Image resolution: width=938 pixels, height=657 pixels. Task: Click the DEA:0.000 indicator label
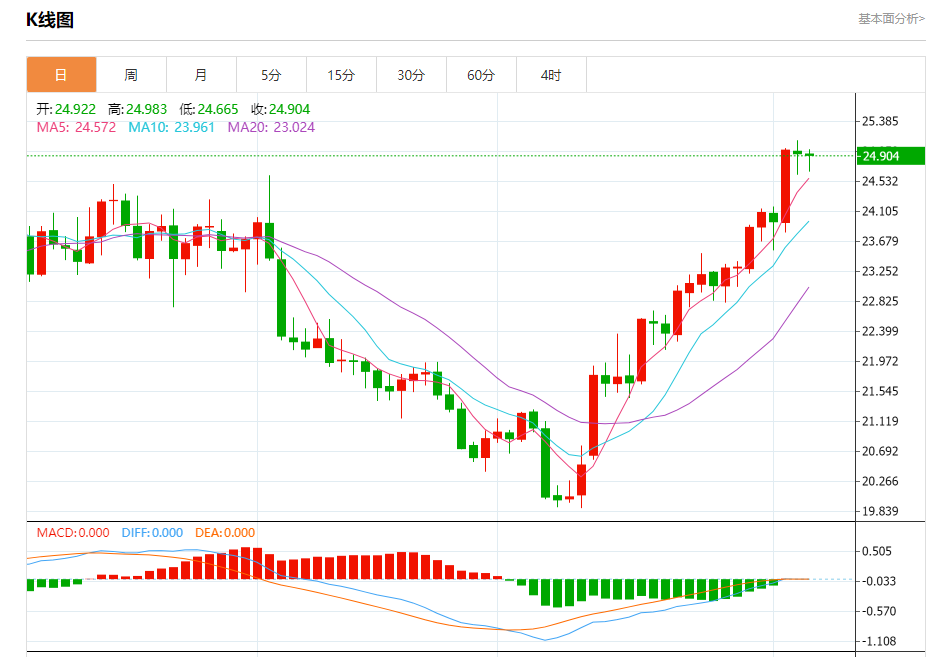coord(225,533)
